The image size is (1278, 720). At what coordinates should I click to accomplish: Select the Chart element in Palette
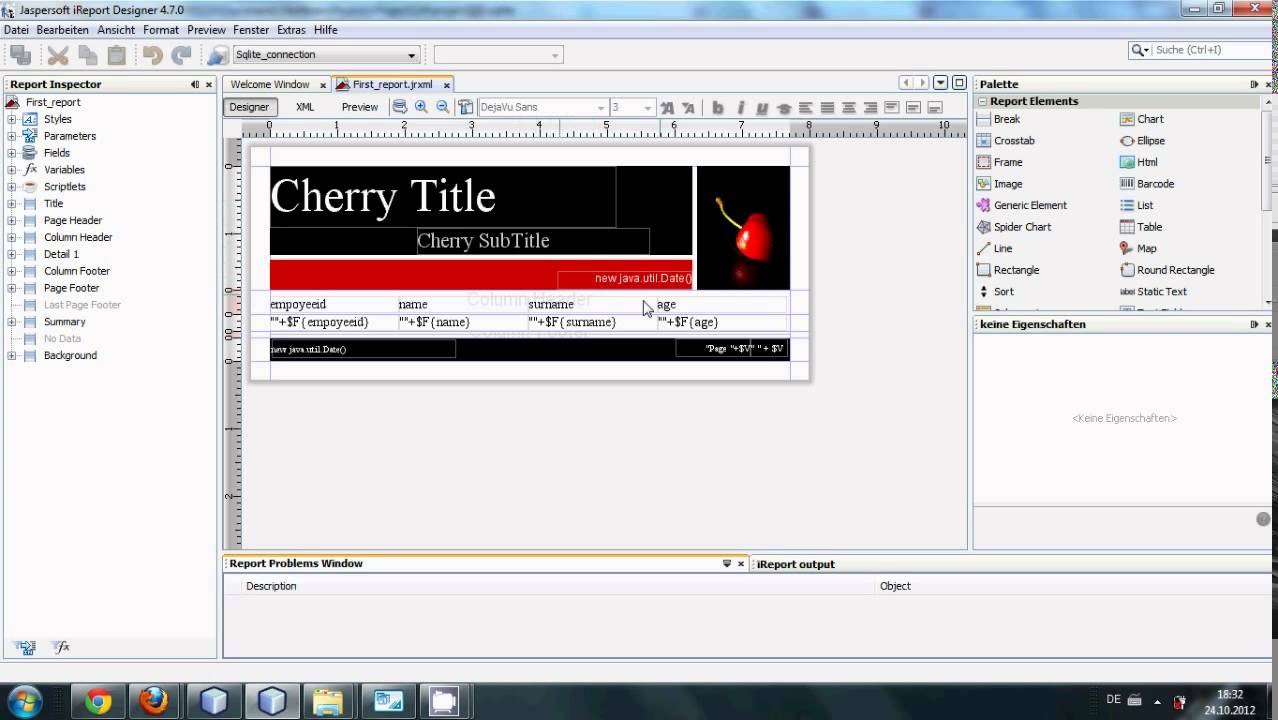pyautogui.click(x=1141, y=119)
